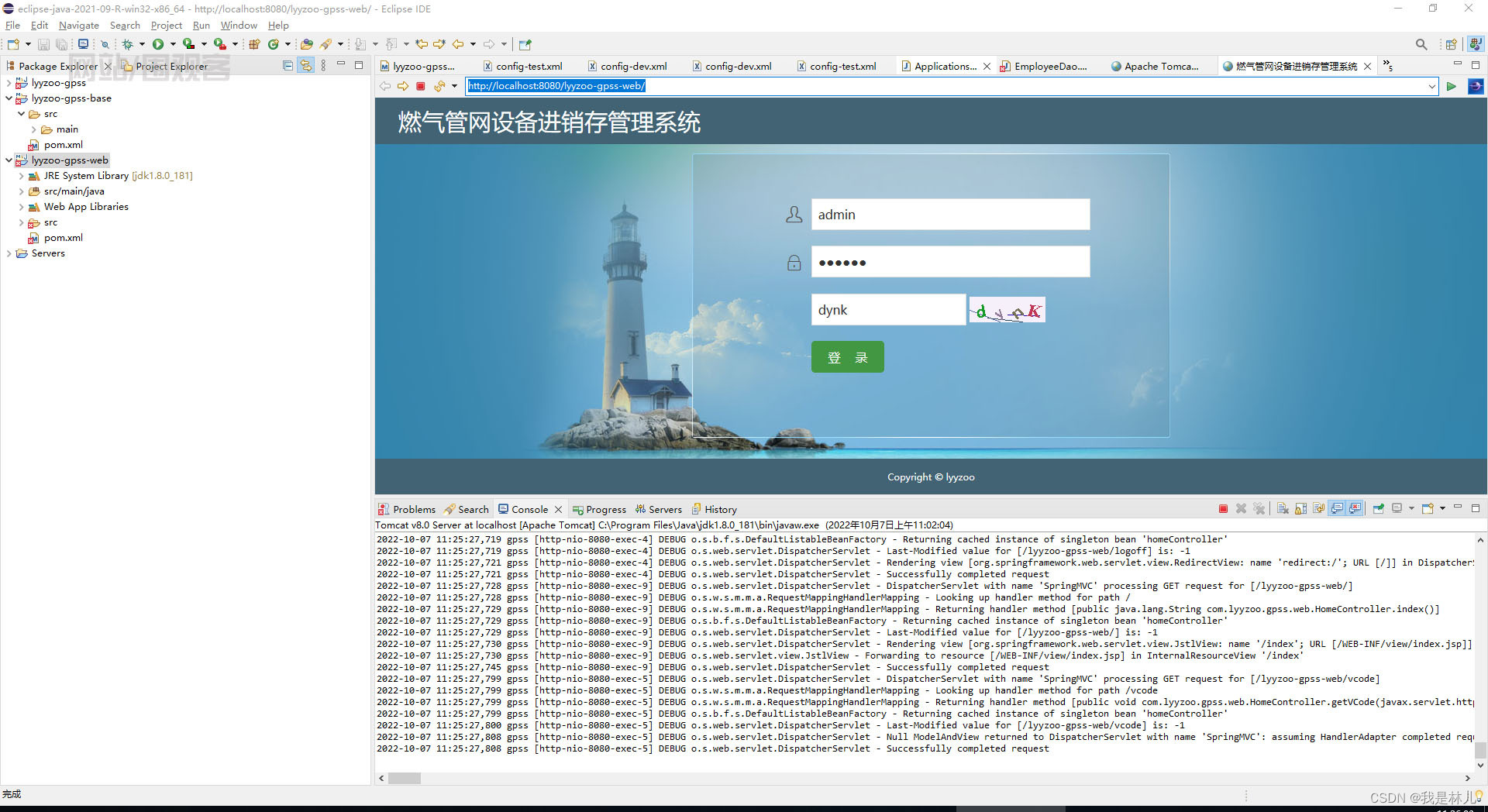Viewport: 1488px width, 812px height.
Task: Expand the Servers node in Package Explorer
Action: click(8, 253)
